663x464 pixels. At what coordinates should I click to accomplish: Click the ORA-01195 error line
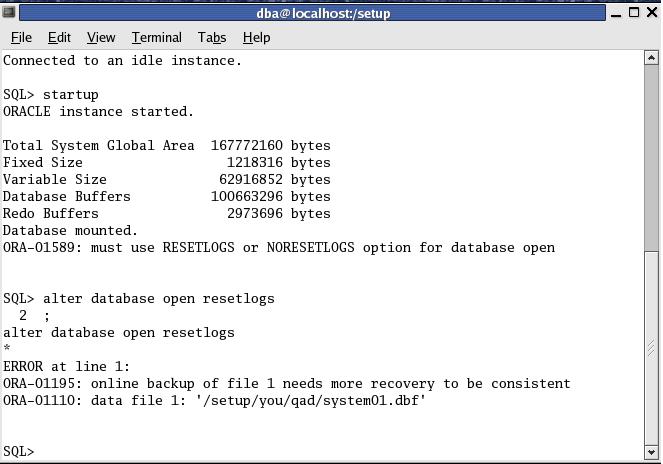pos(286,383)
